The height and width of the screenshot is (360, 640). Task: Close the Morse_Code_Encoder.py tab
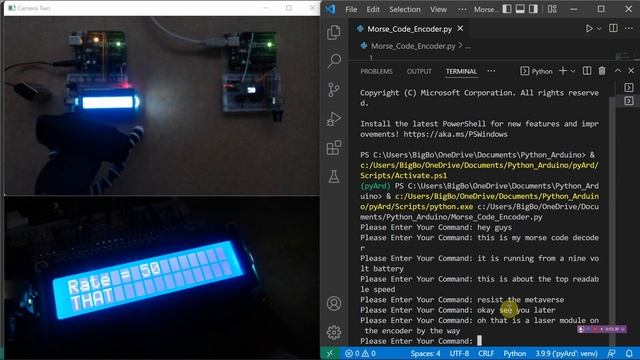click(460, 29)
